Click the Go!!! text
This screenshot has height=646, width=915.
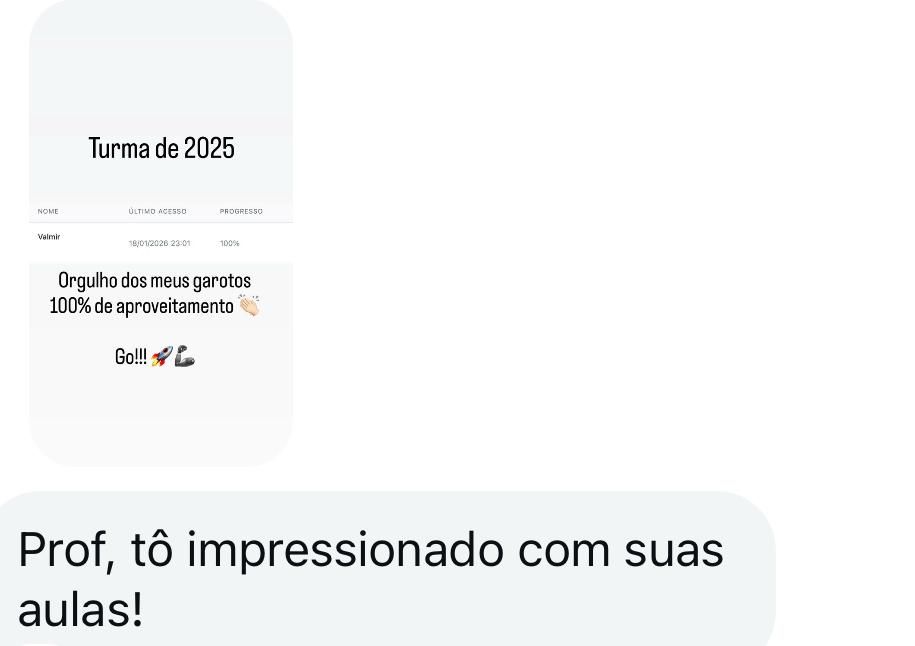(131, 357)
